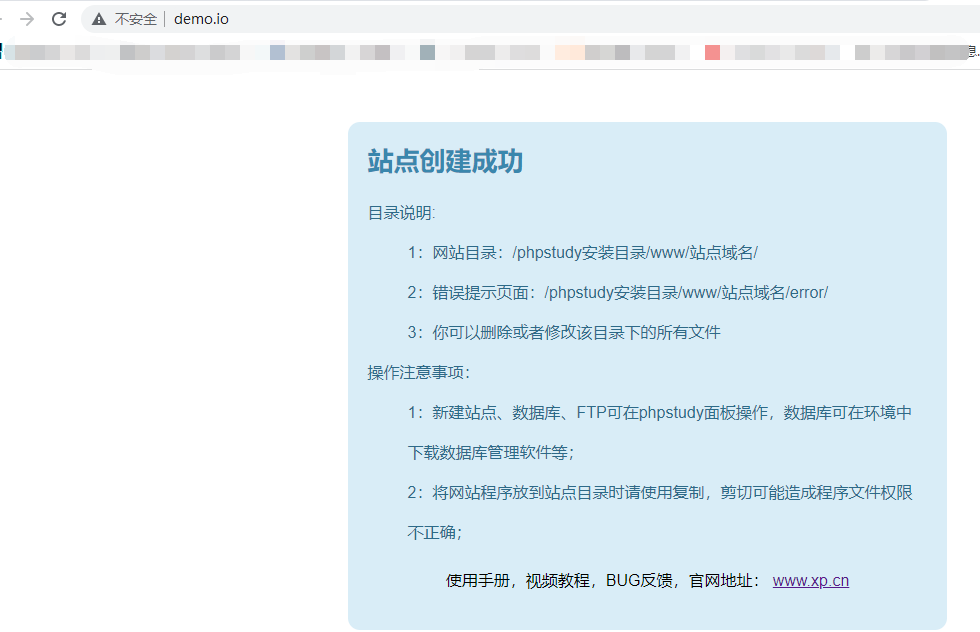Click the 不安全 security label
980x632 pixels.
coord(135,19)
